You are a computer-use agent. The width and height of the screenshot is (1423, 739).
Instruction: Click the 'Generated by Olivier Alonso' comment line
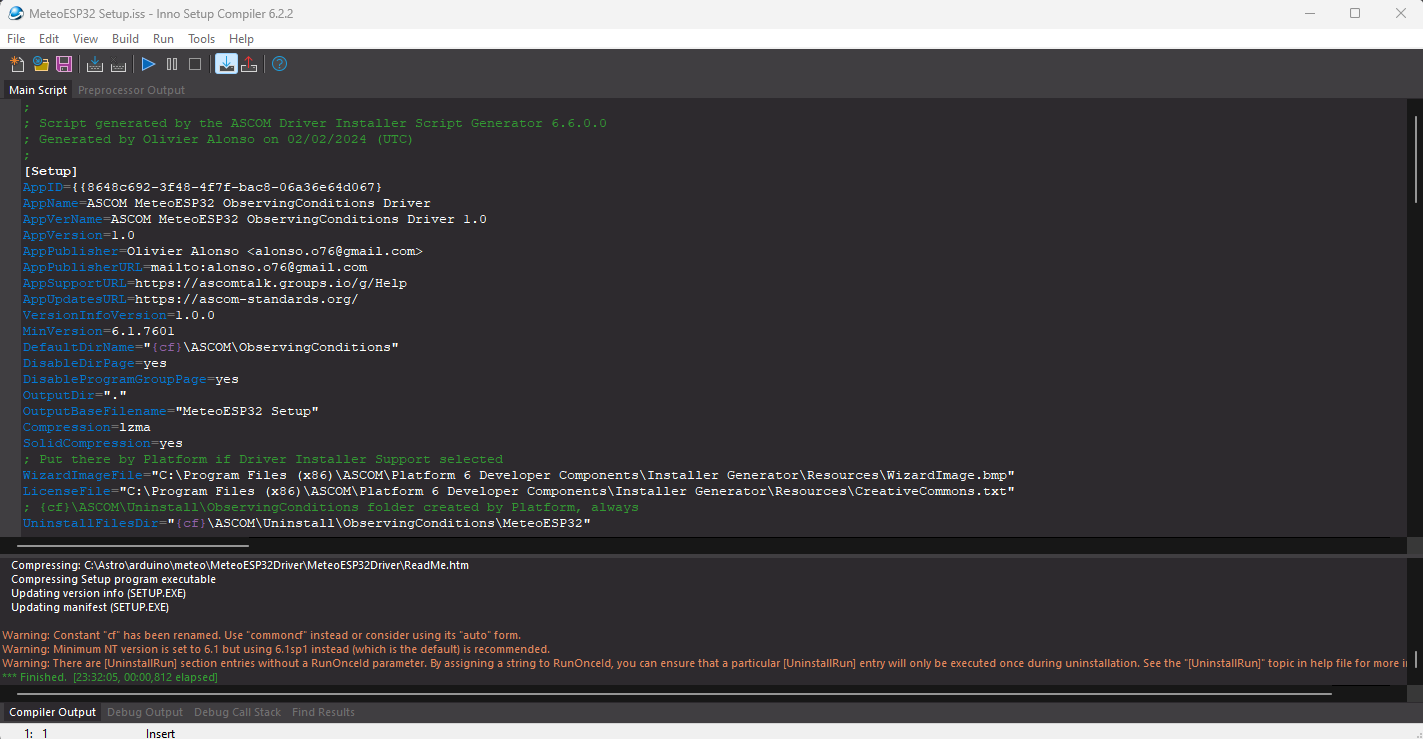[x=218, y=139]
